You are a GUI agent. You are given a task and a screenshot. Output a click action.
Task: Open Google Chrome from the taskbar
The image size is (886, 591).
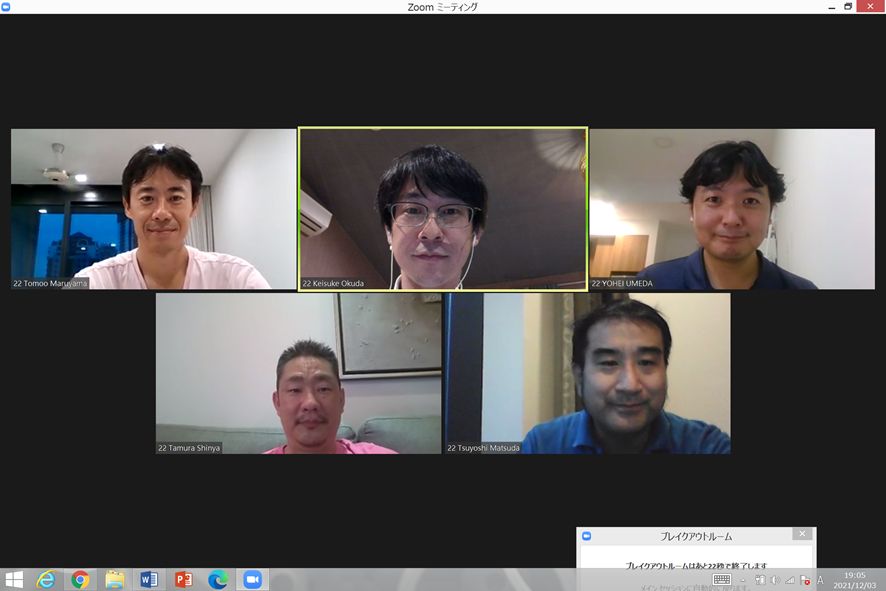tap(80, 580)
